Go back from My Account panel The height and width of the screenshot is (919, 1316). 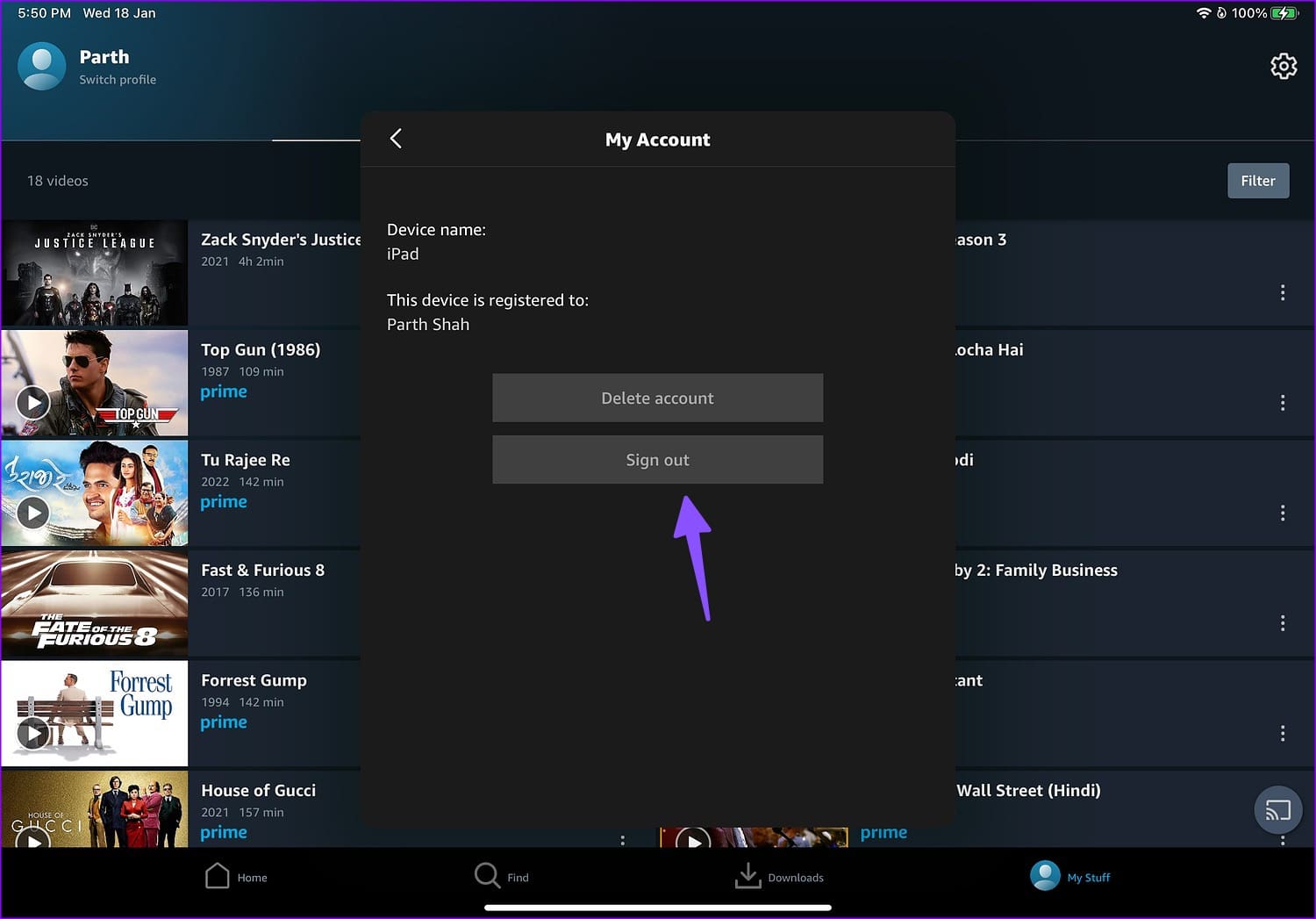coord(396,139)
